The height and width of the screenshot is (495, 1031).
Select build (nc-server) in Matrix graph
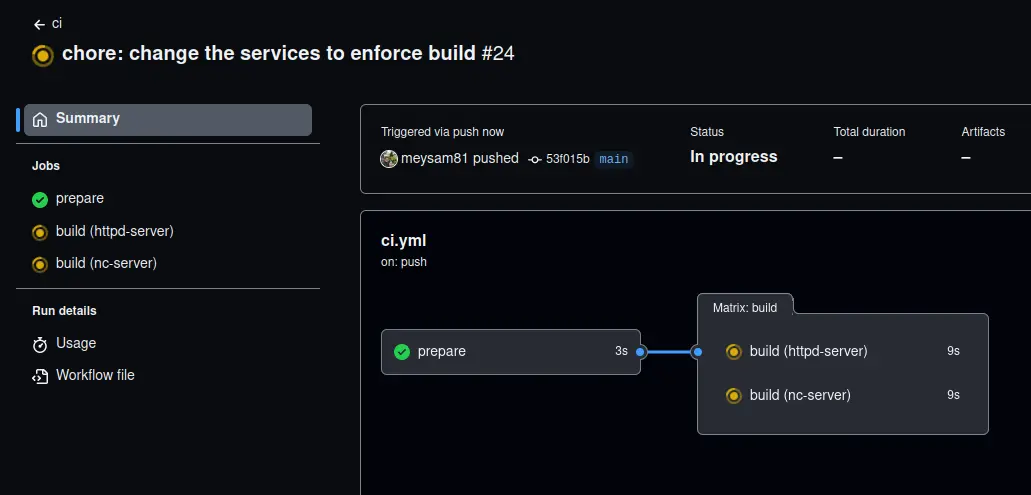pos(800,396)
